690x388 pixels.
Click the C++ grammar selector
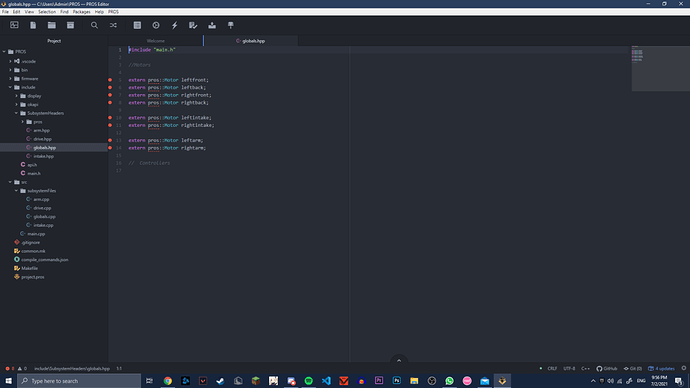tap(585, 369)
